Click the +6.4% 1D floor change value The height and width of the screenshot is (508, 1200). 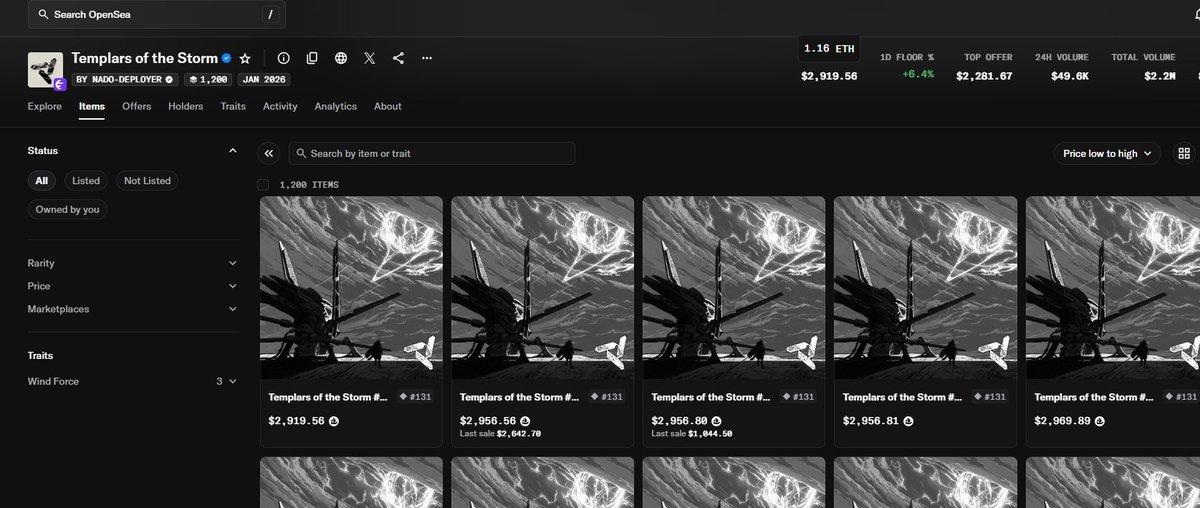click(917, 74)
